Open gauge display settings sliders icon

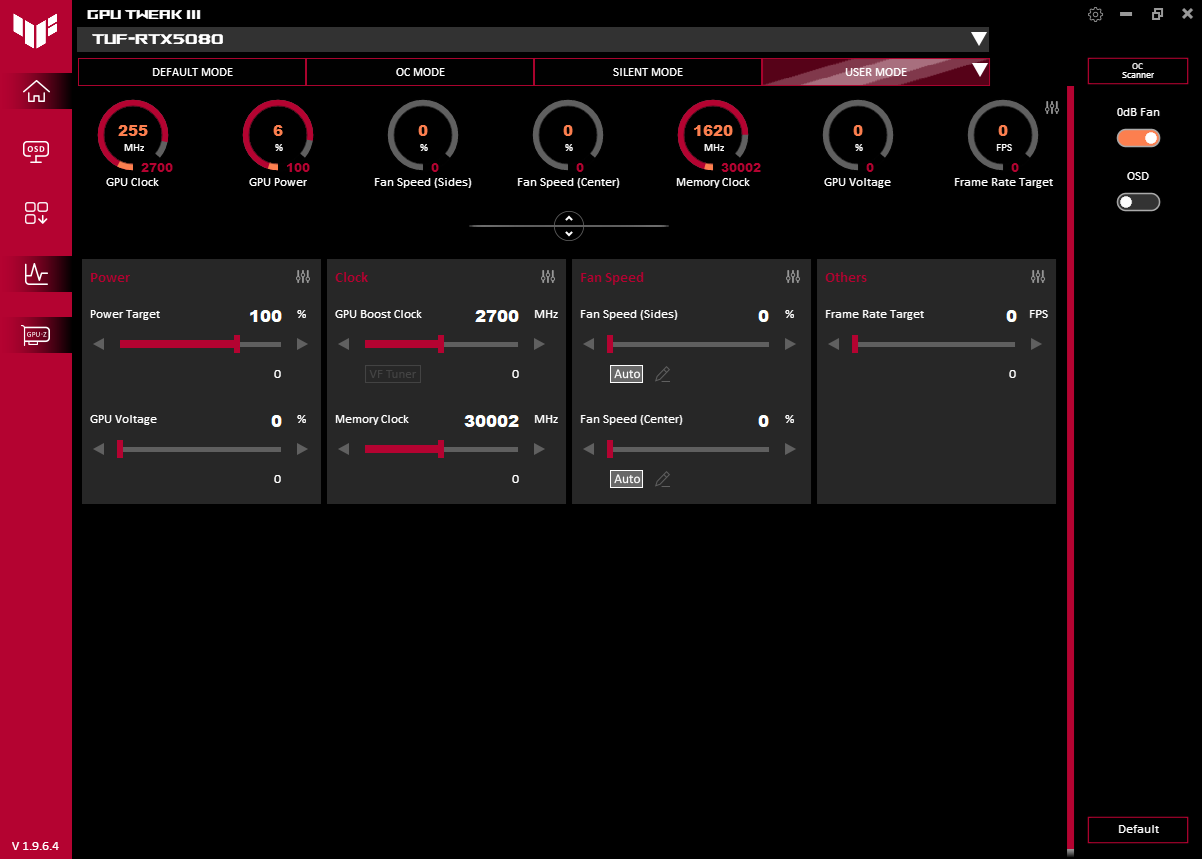pos(1051,108)
